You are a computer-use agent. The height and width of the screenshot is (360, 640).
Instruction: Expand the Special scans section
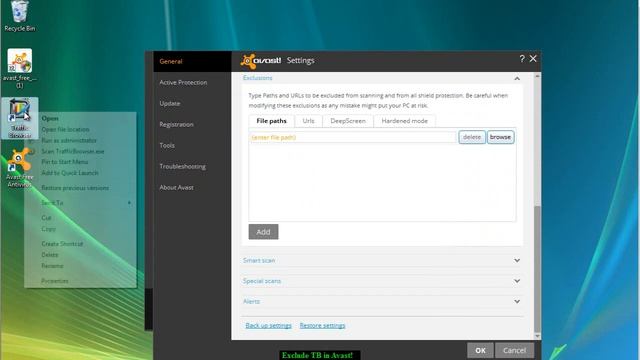coord(382,281)
